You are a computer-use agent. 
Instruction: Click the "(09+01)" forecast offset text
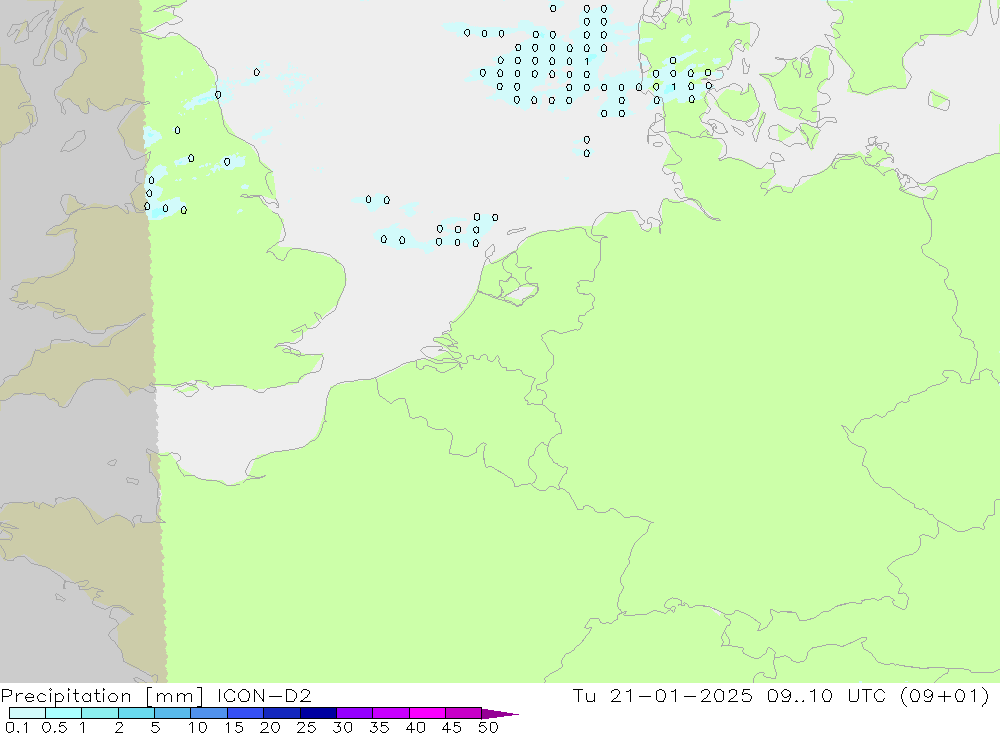(945, 695)
